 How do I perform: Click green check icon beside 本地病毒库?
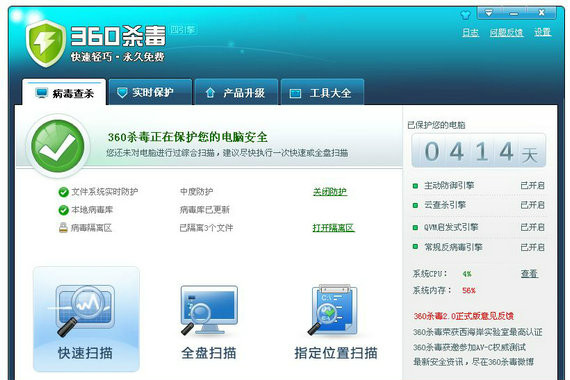click(64, 210)
